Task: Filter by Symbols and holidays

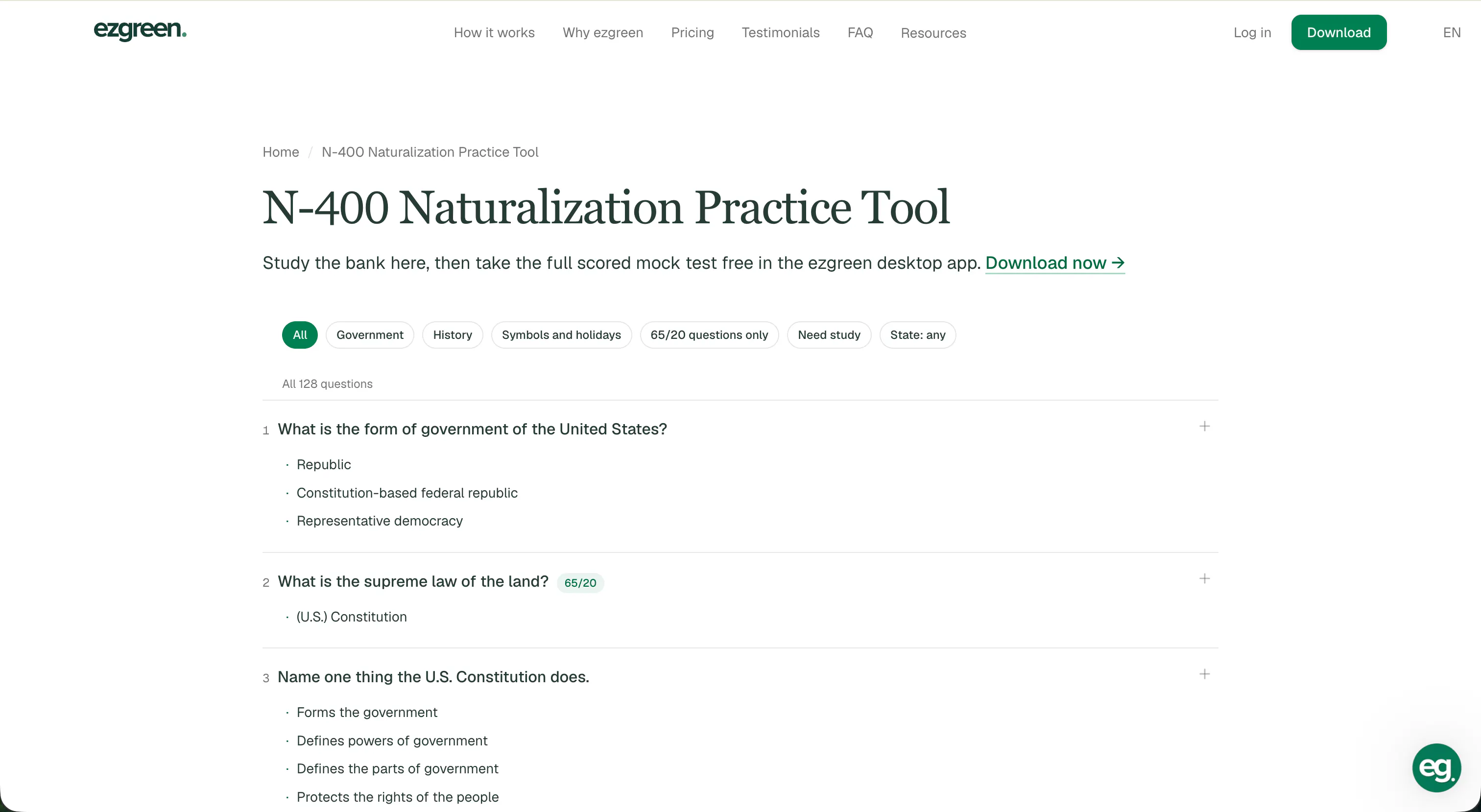Action: click(x=561, y=334)
